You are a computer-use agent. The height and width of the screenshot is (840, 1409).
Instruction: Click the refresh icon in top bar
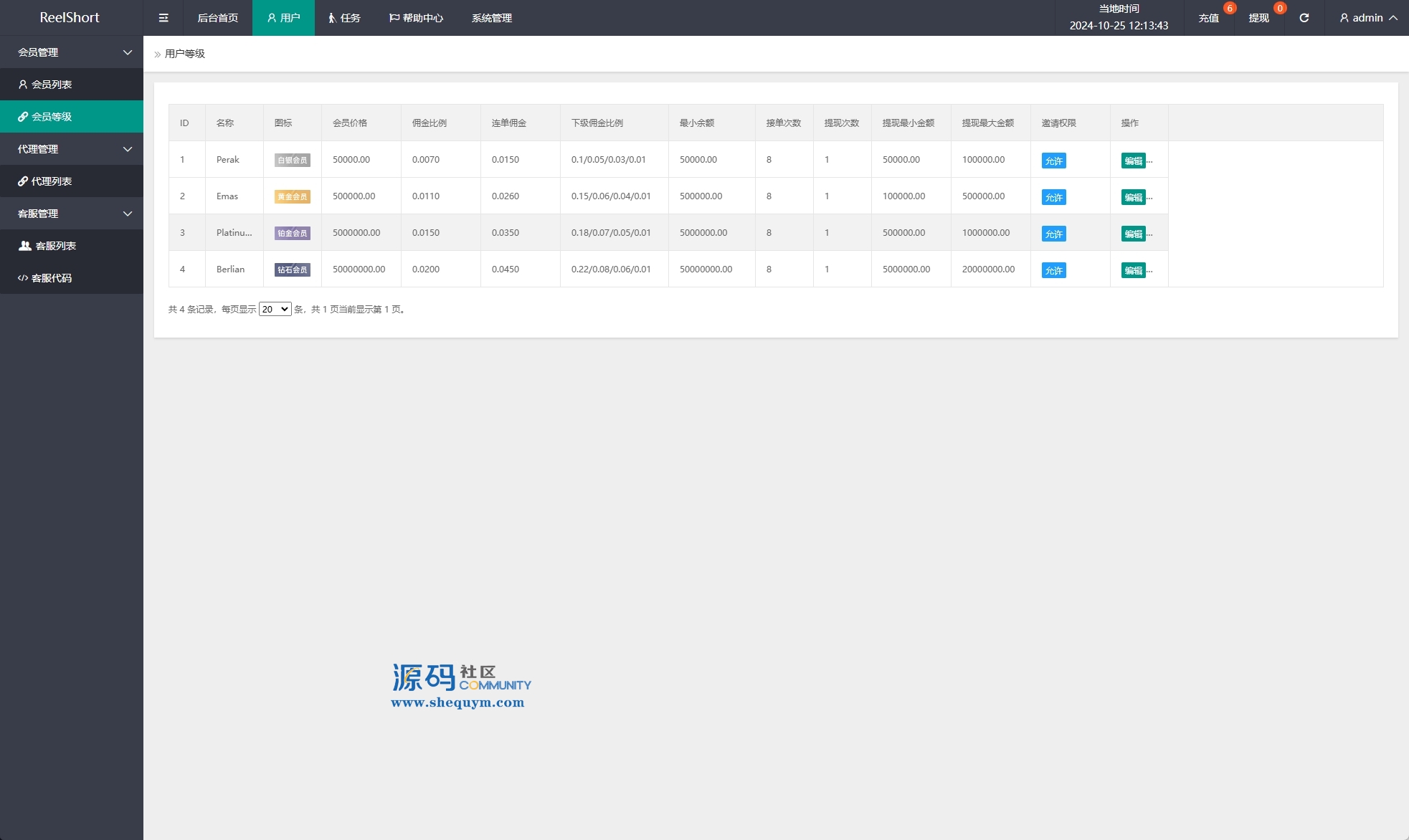(x=1304, y=18)
